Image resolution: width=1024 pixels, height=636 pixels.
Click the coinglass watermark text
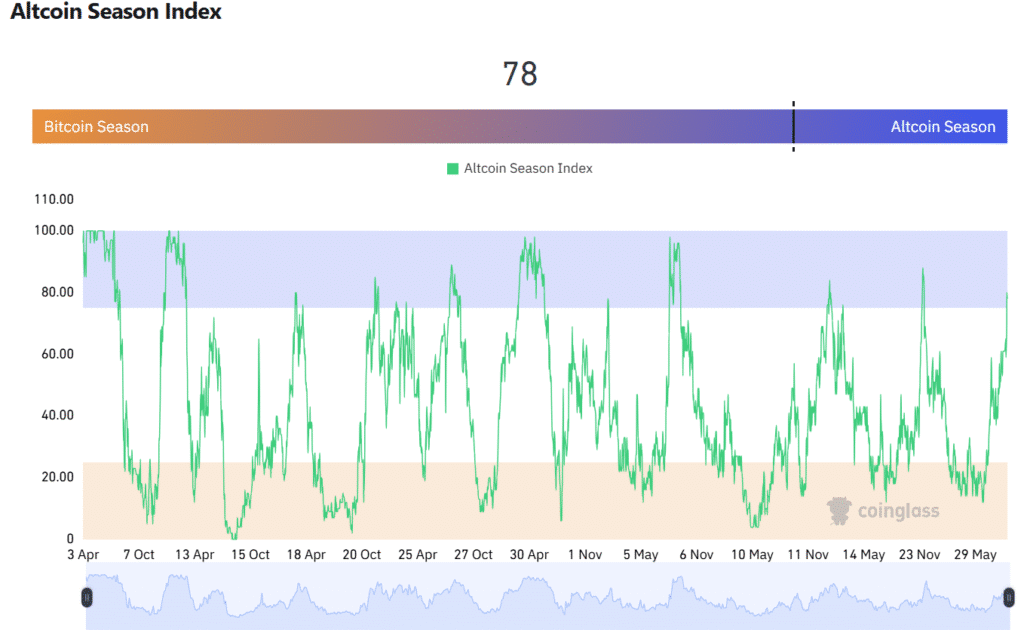[898, 512]
